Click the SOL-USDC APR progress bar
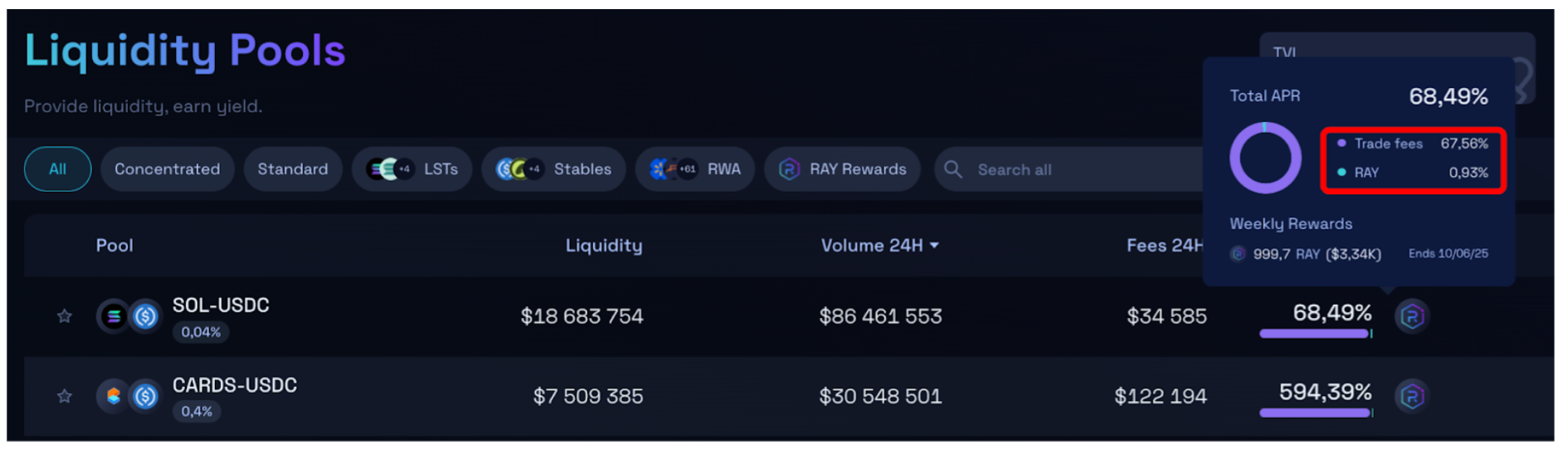This screenshot has width=1568, height=450. 1314,334
